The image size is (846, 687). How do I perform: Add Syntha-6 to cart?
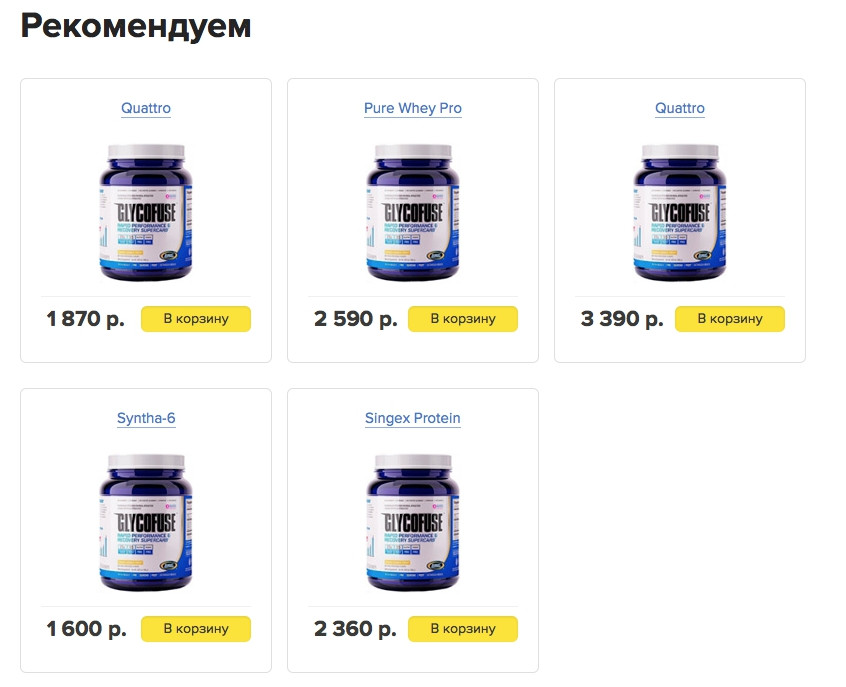point(196,629)
